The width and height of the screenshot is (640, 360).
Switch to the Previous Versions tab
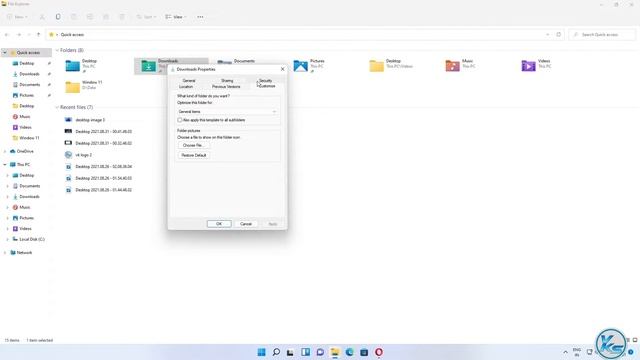point(226,87)
